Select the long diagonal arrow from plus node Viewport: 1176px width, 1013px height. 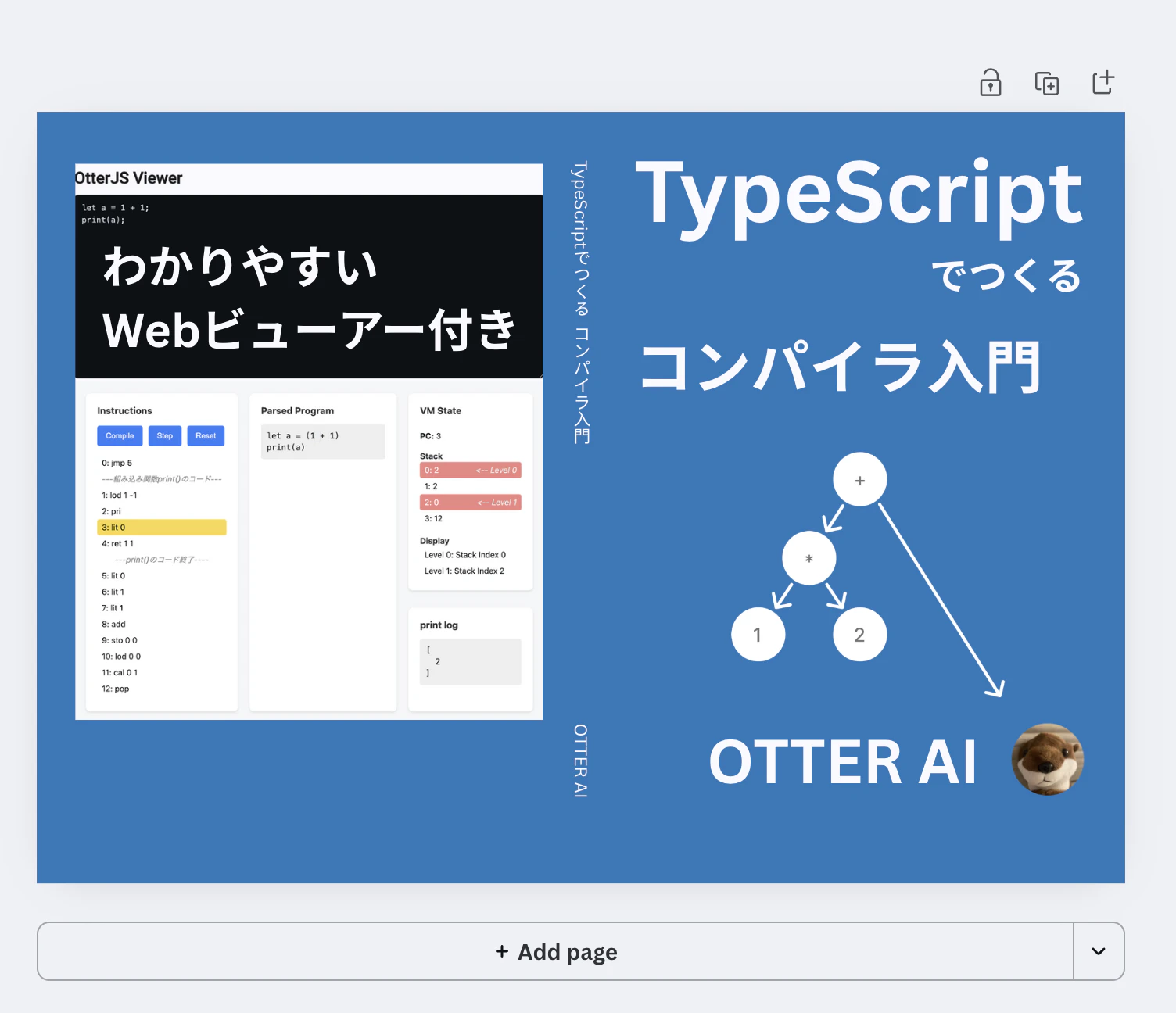click(x=941, y=600)
